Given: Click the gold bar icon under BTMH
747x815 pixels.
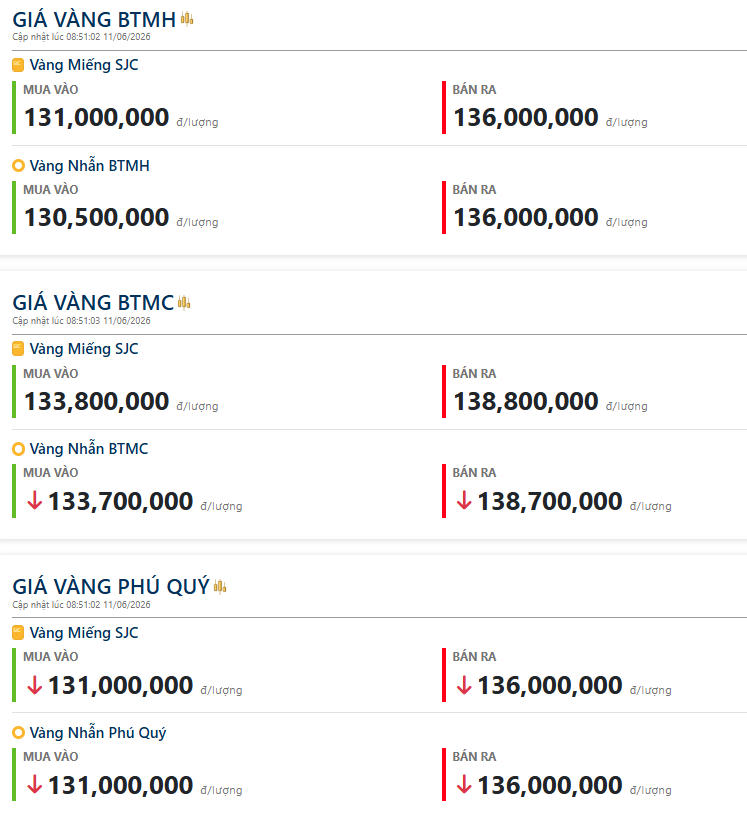Looking at the screenshot, I should [18, 65].
